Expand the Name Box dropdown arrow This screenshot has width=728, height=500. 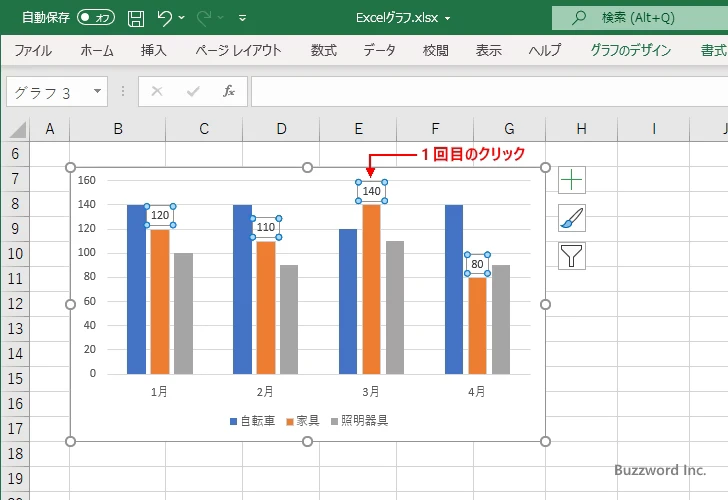(x=97, y=92)
